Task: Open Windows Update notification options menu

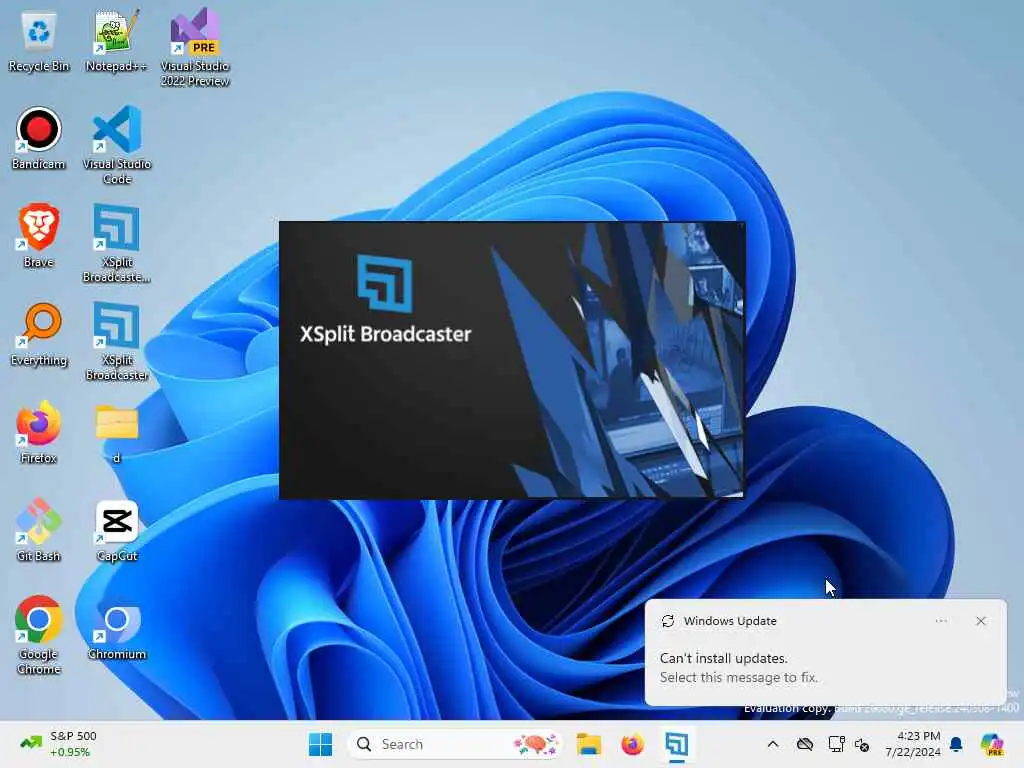Action: [x=941, y=621]
